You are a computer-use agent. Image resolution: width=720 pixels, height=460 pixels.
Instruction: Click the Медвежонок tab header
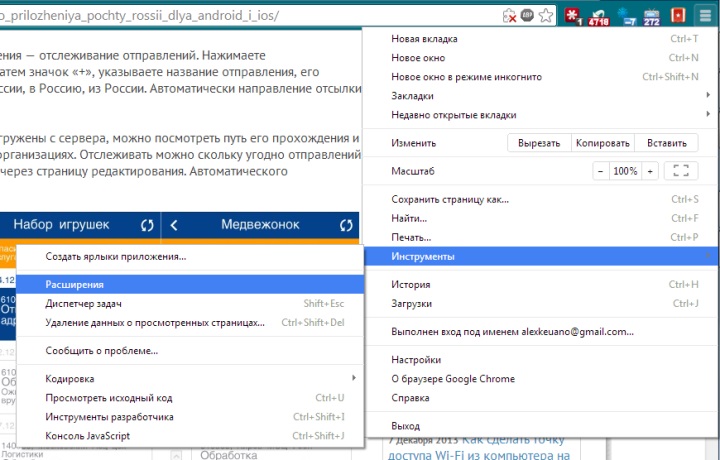point(260,224)
